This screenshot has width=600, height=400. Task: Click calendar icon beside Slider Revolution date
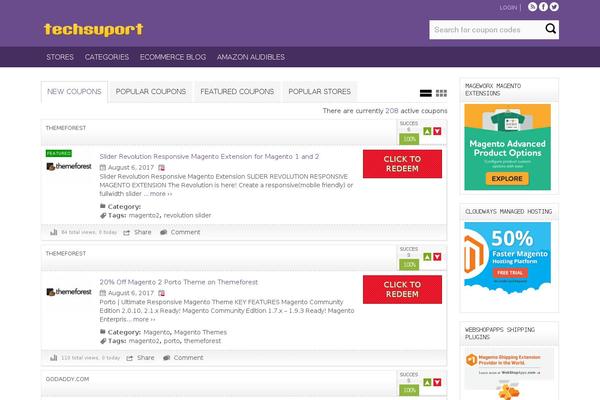103,168
